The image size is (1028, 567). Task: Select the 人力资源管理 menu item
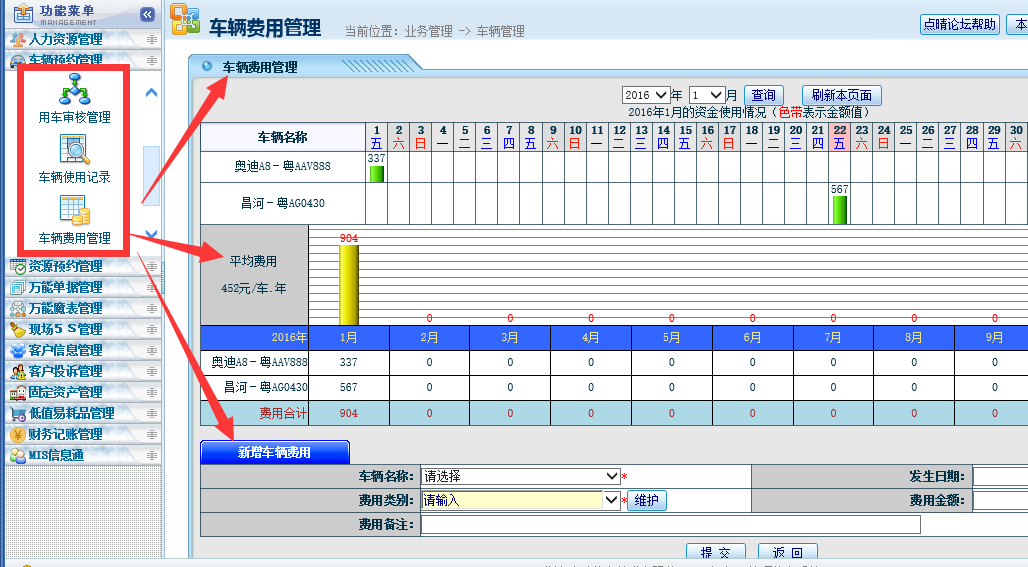[x=66, y=39]
